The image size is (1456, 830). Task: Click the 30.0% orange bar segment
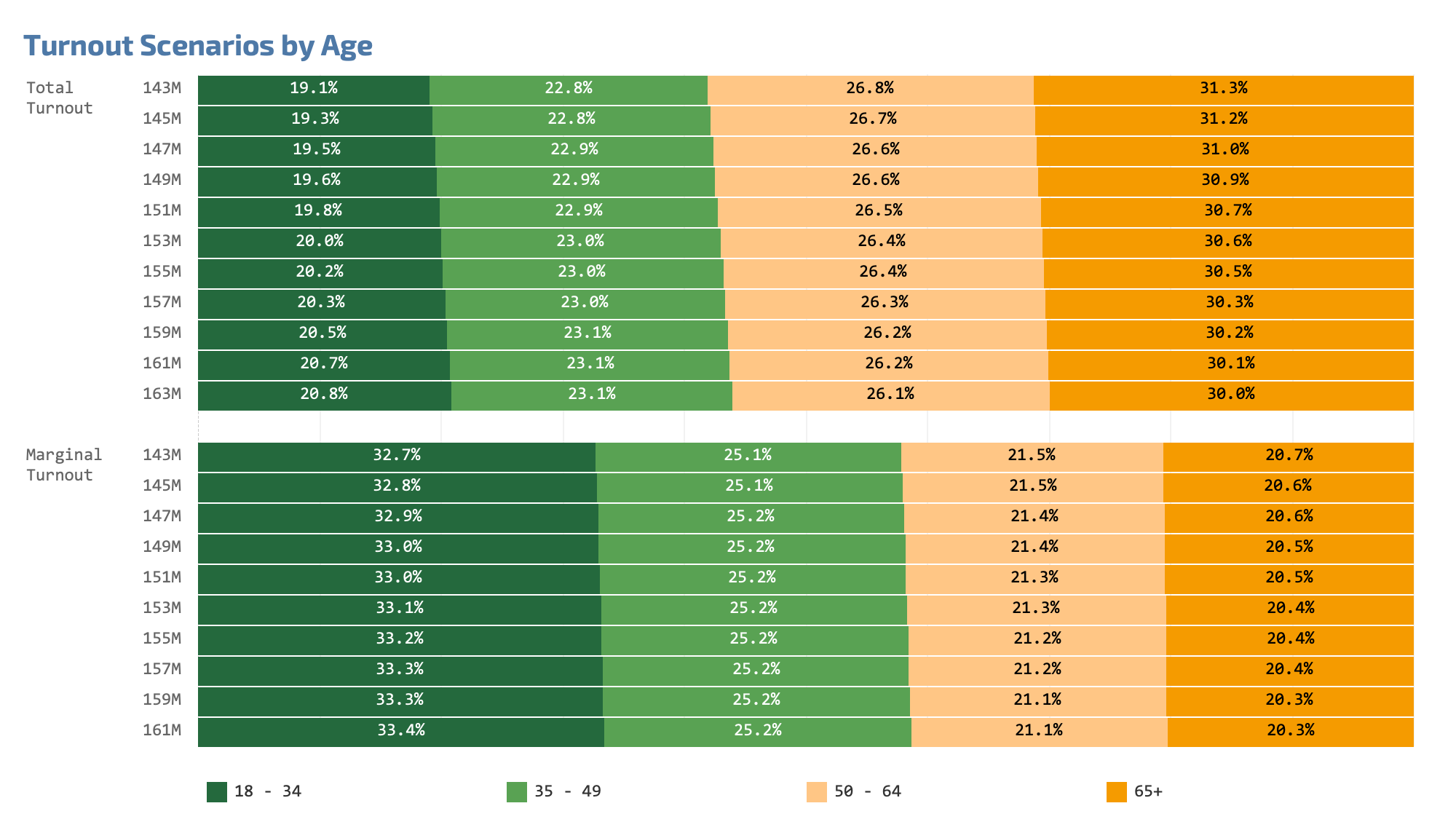1231,395
